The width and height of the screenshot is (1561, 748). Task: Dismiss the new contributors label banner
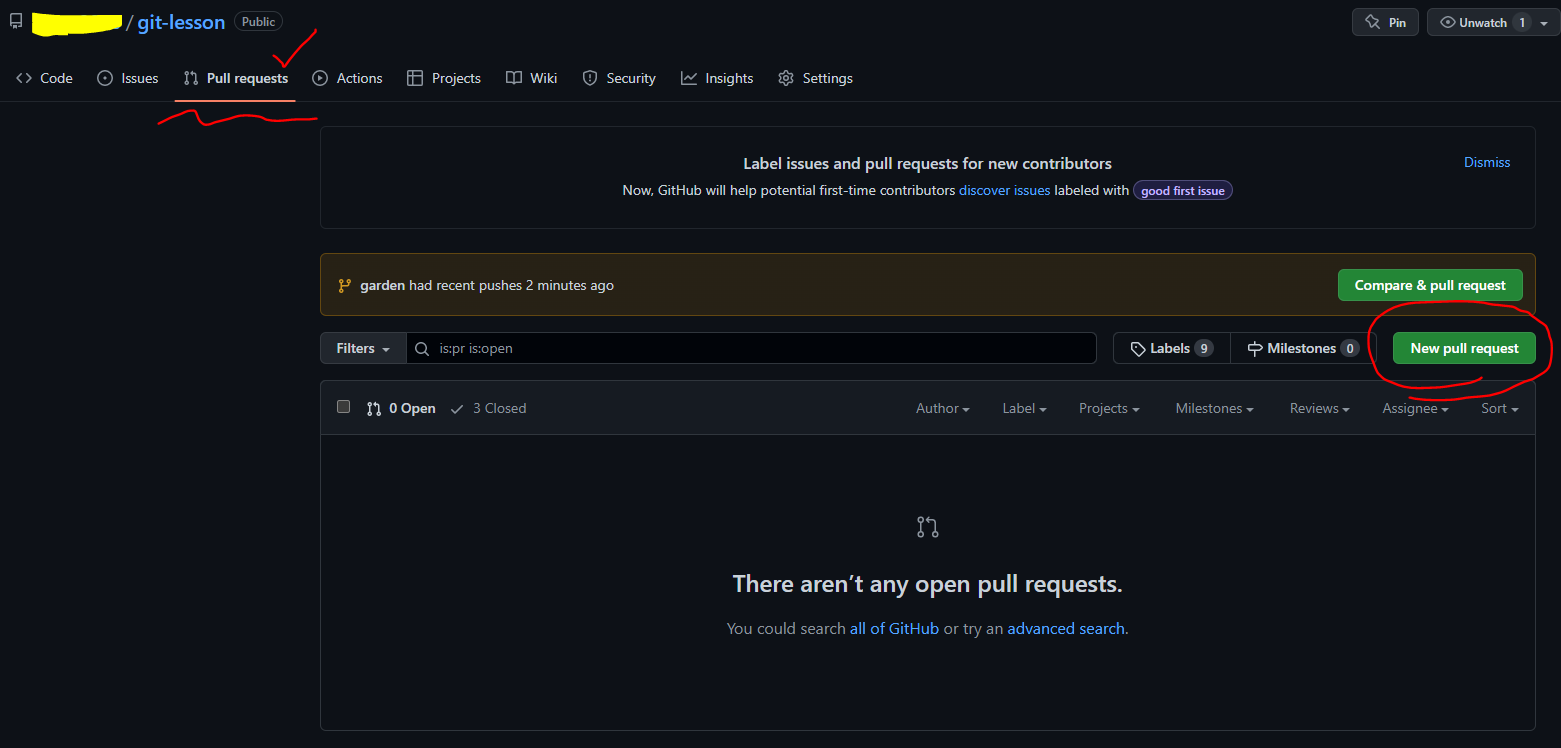pos(1487,162)
